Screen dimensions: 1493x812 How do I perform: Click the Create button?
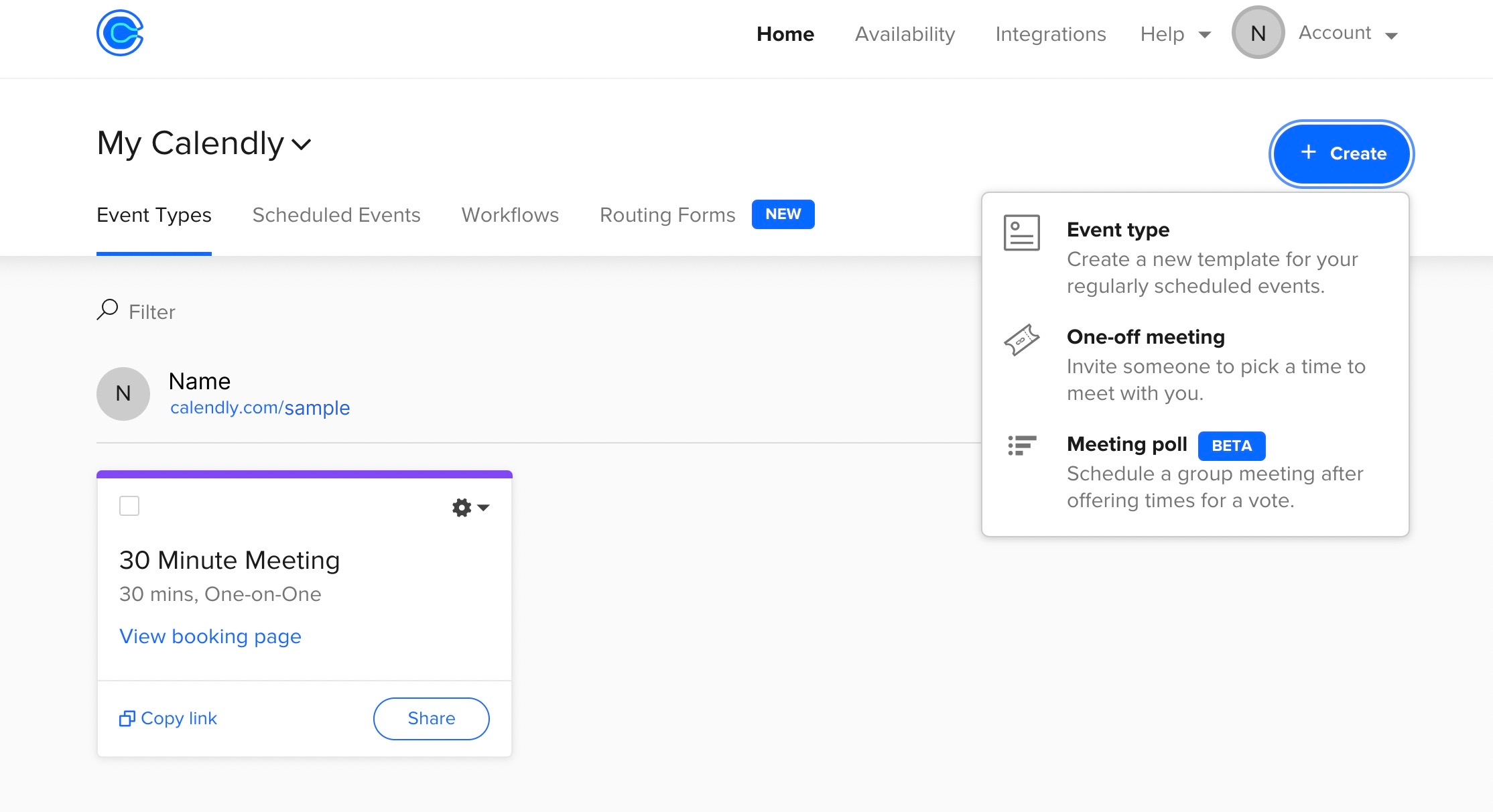pyautogui.click(x=1342, y=154)
